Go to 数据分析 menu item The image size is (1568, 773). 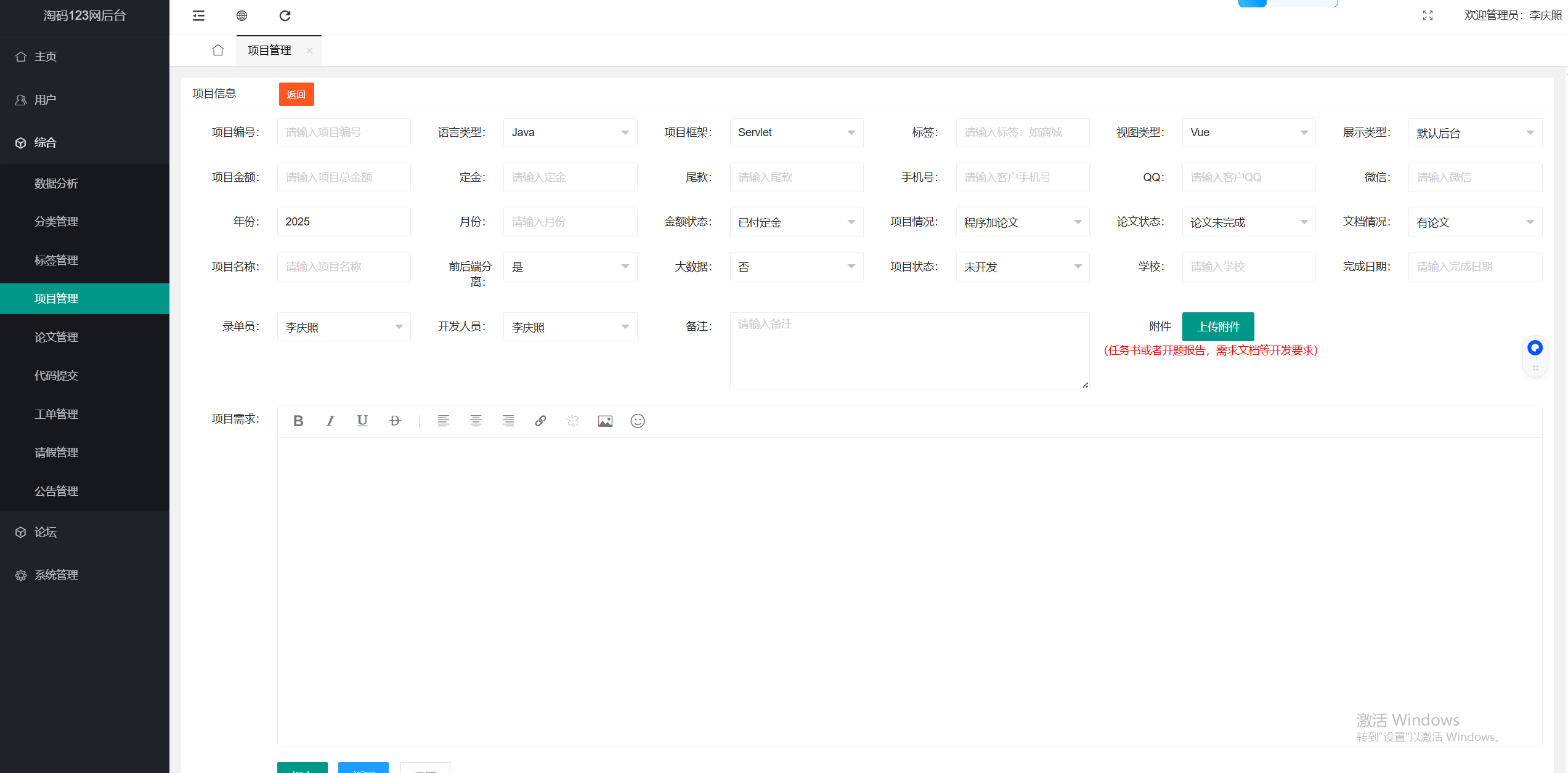point(56,183)
